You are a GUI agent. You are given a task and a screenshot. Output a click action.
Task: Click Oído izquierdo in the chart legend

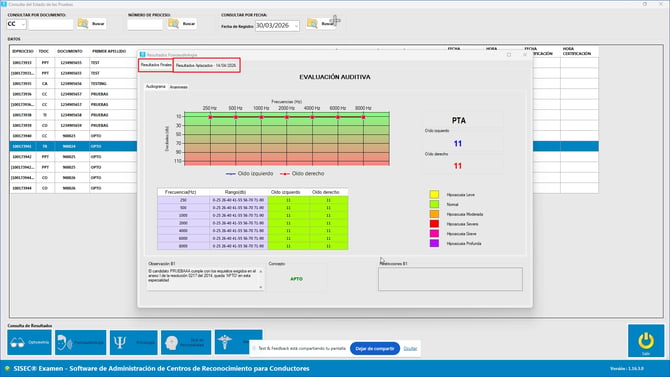pyautogui.click(x=250, y=174)
